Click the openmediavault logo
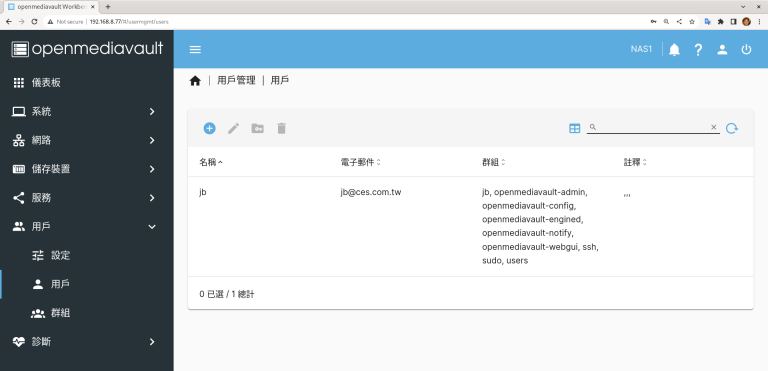The width and height of the screenshot is (768, 371). pos(87,49)
